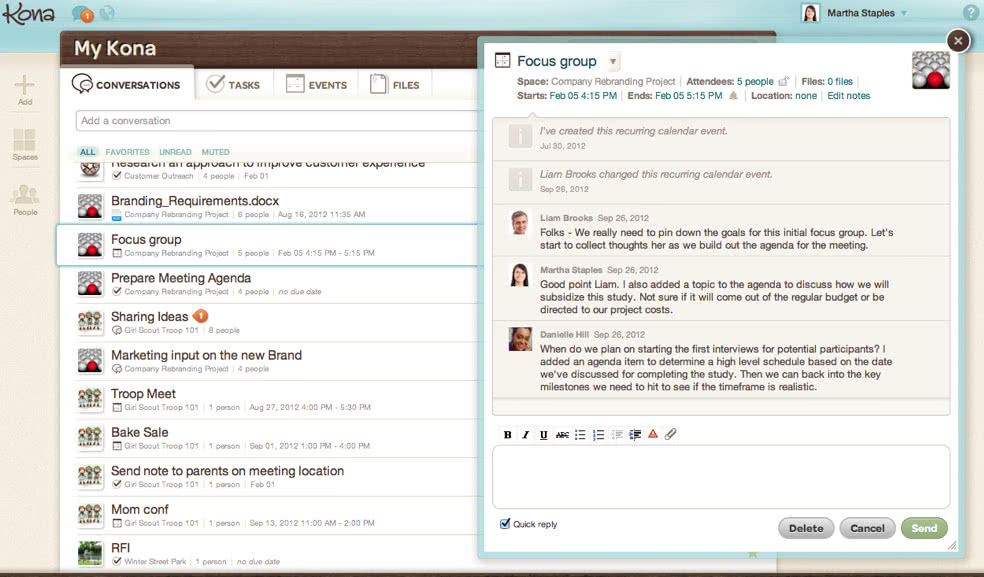Image resolution: width=984 pixels, height=577 pixels.
Task: Edit end time Feb 05 5:15 PM
Action: (x=688, y=95)
